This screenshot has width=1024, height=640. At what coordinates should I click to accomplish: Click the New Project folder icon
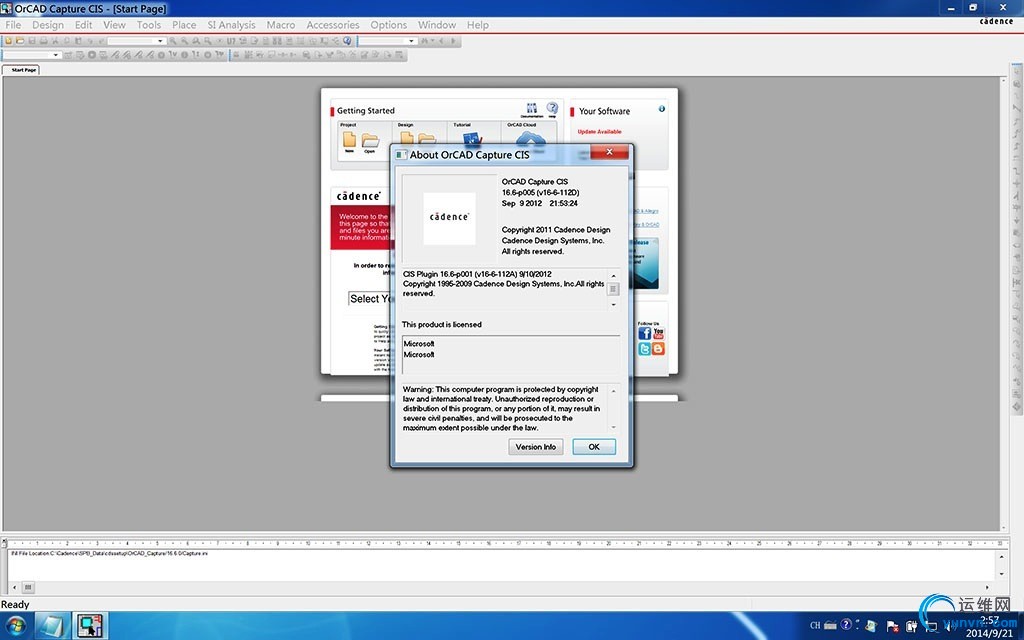click(349, 140)
